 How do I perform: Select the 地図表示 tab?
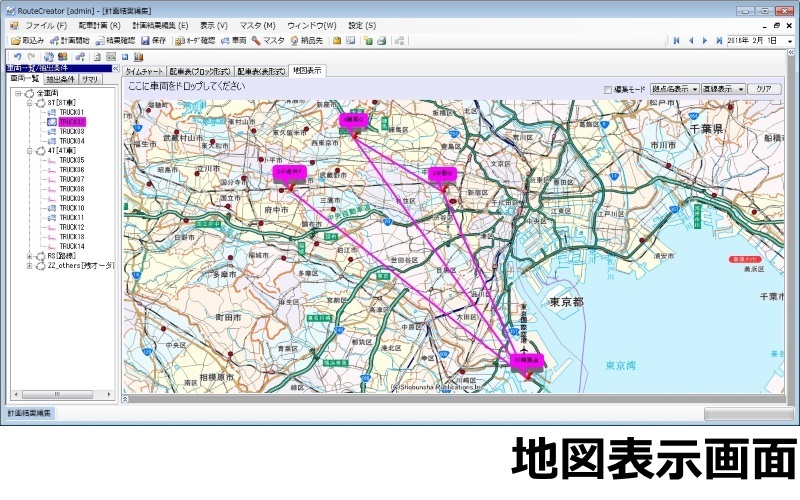coord(307,71)
